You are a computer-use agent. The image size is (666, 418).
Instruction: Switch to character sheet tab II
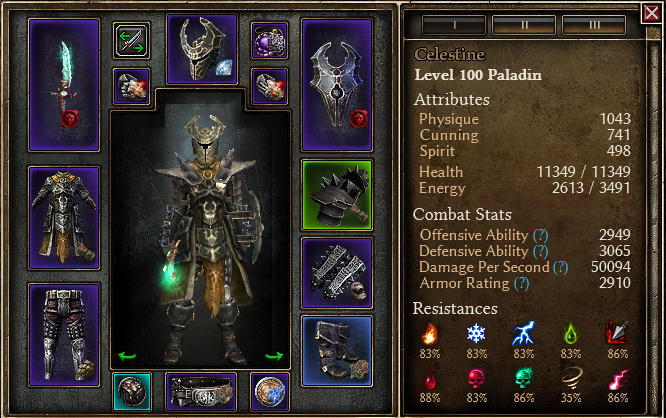tap(524, 25)
